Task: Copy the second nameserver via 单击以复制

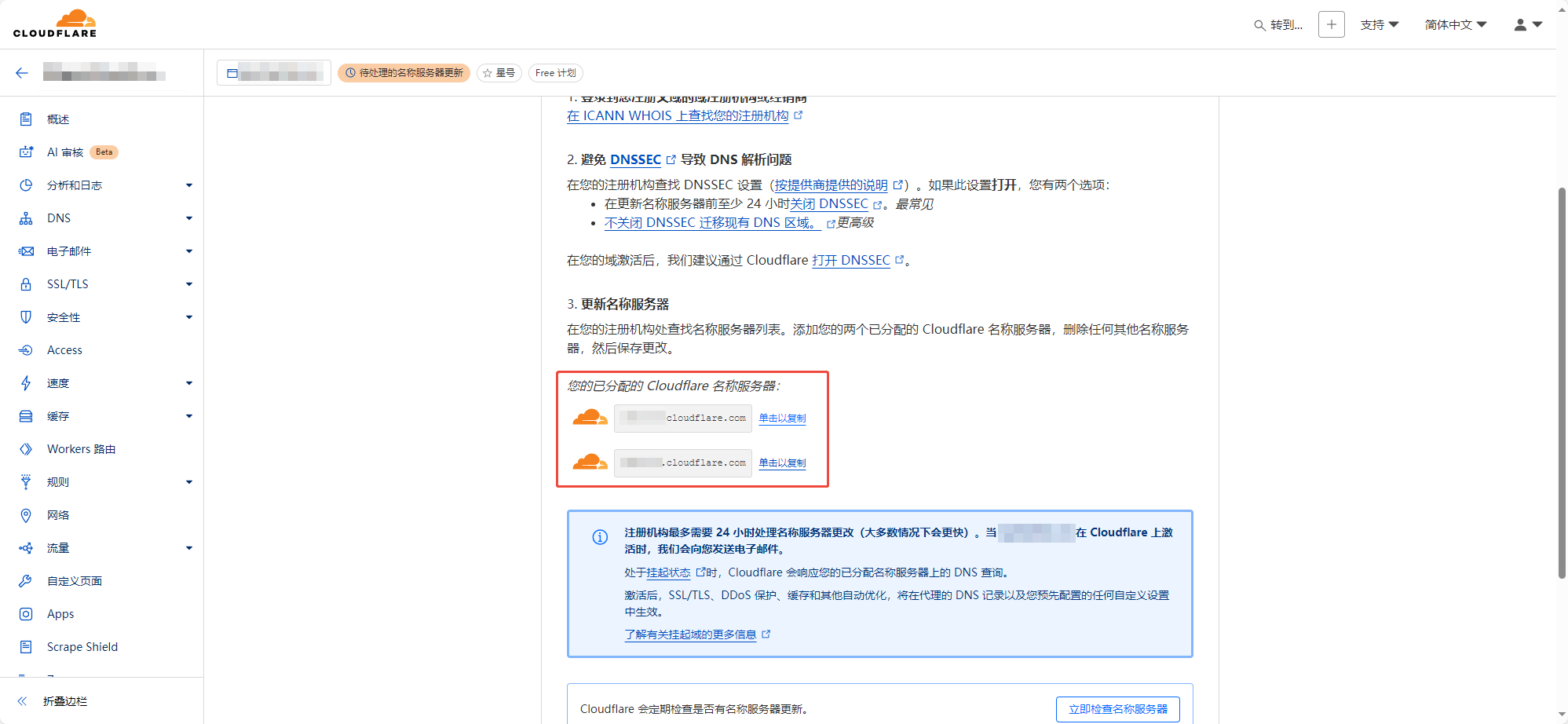Action: click(782, 463)
